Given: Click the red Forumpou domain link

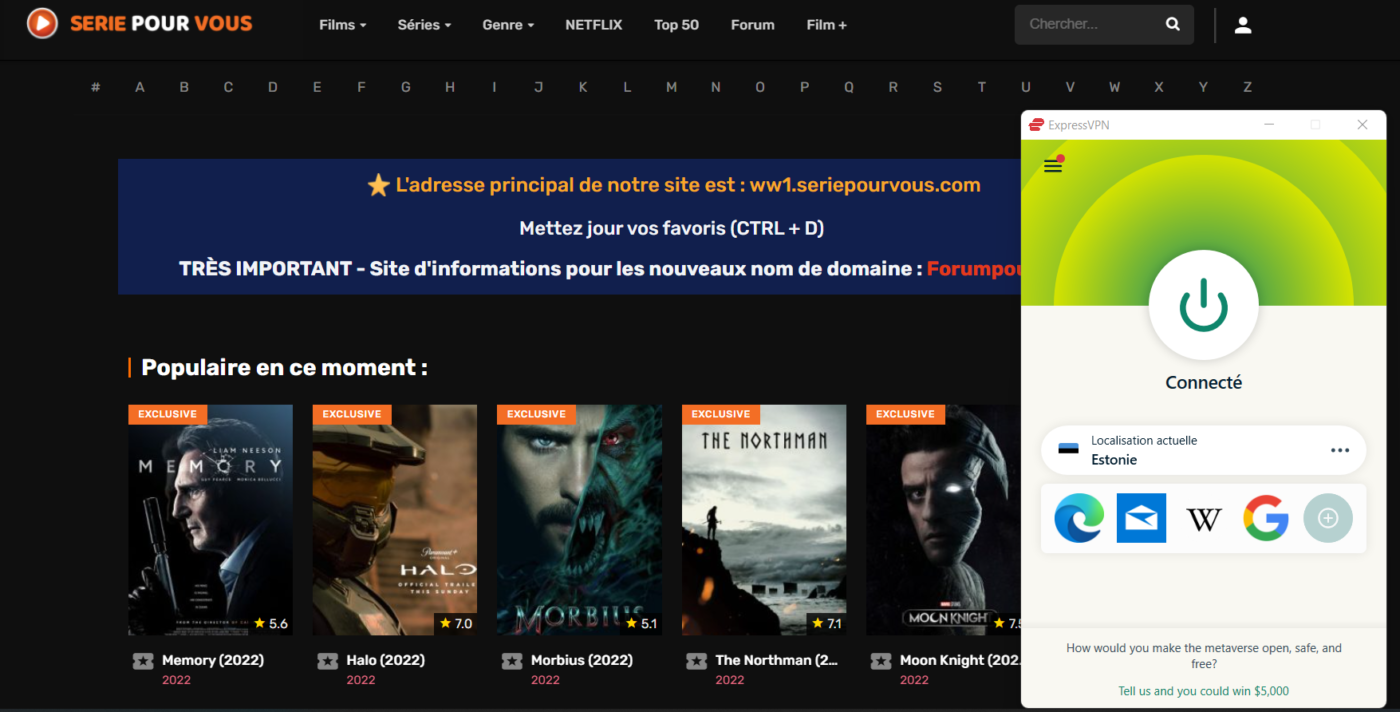Looking at the screenshot, I should point(973,269).
